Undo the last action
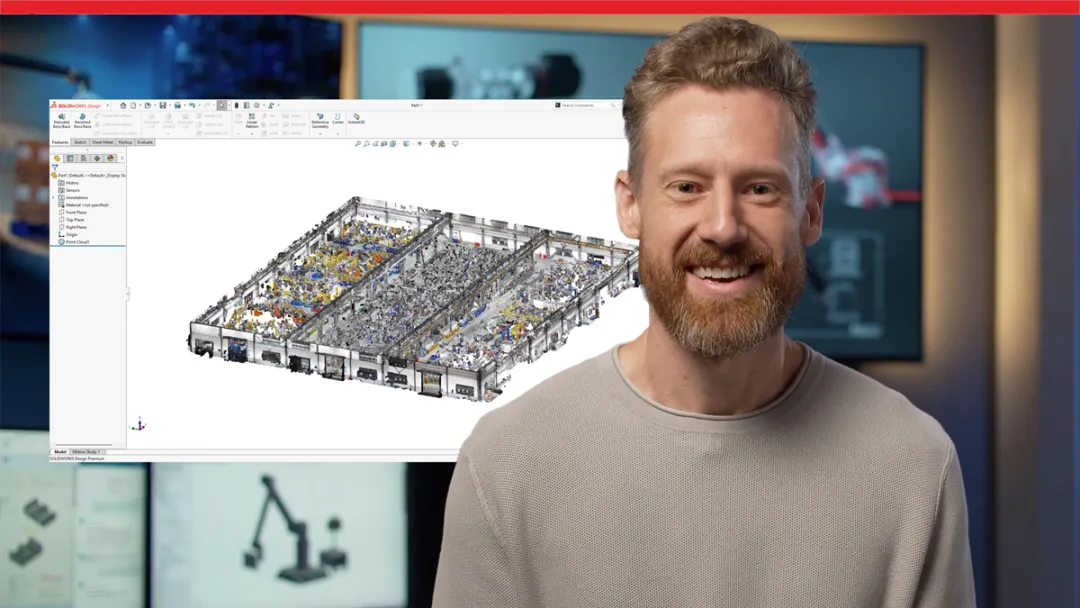1080x608 pixels. click(192, 105)
